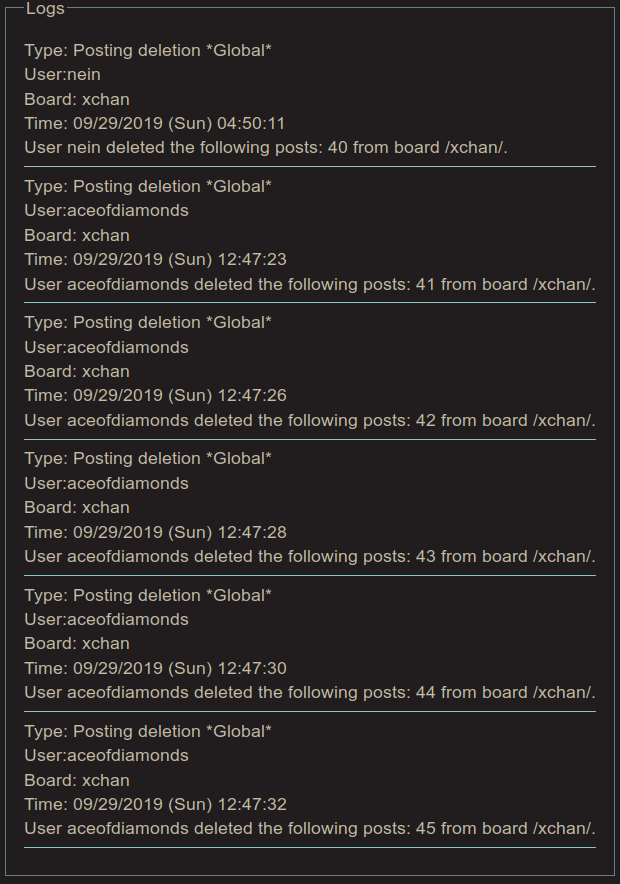
Task: Click first 'Type: Posting deletion *Global*' heading
Action: tap(148, 50)
